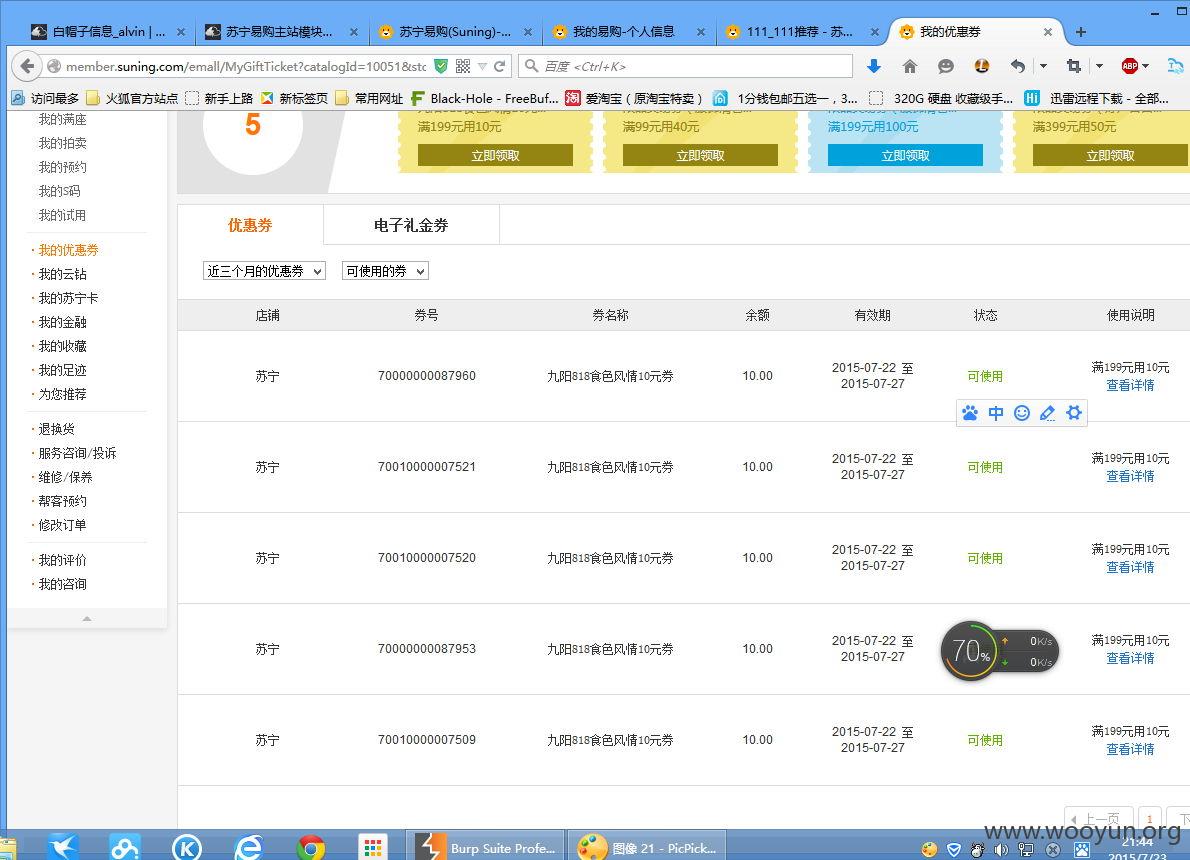1190x860 pixels.
Task: Click the crop screenshot toolbar icon
Action: tap(1073, 66)
